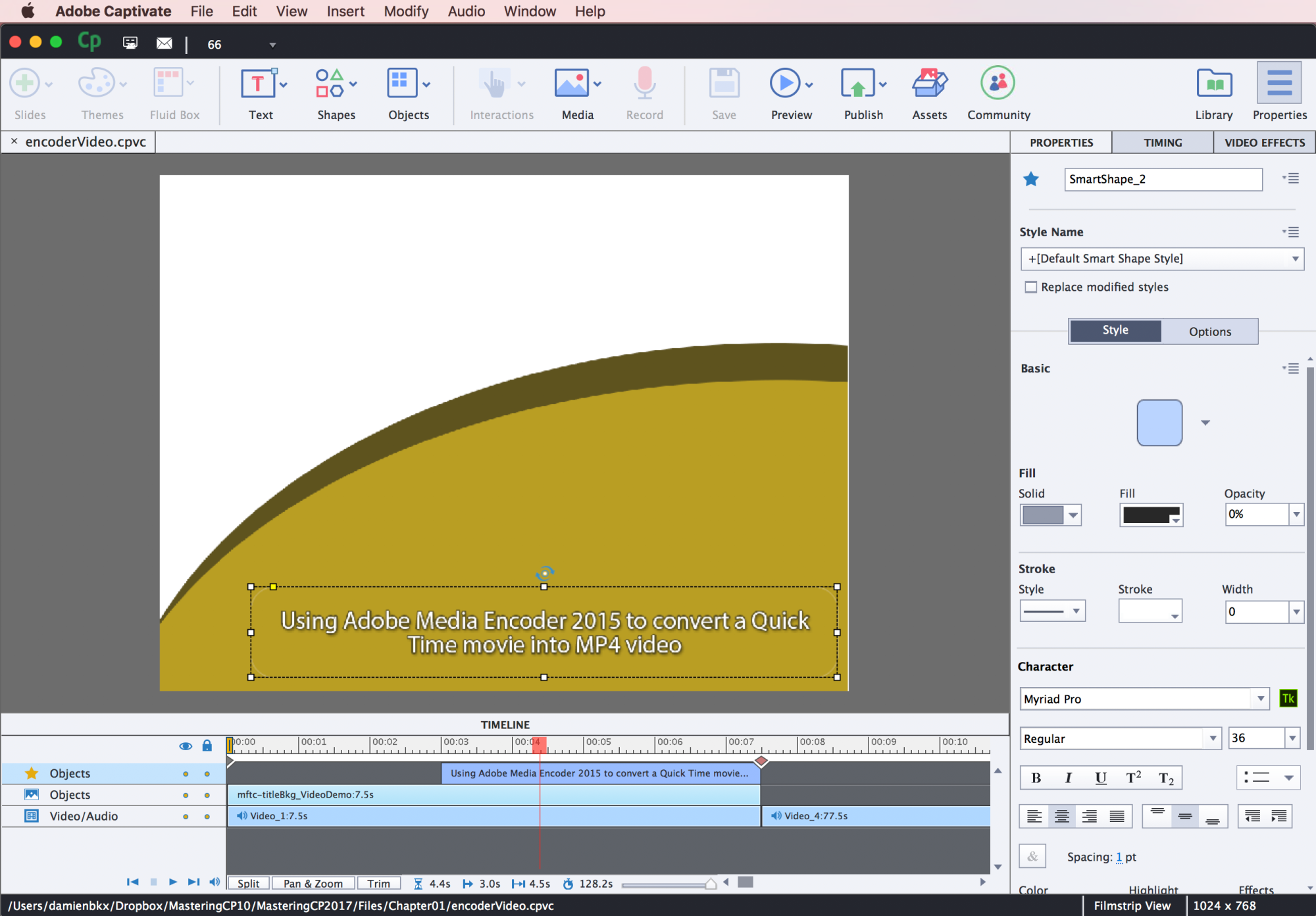Toggle visibility of all timeline objects (eye header)

pos(186,746)
